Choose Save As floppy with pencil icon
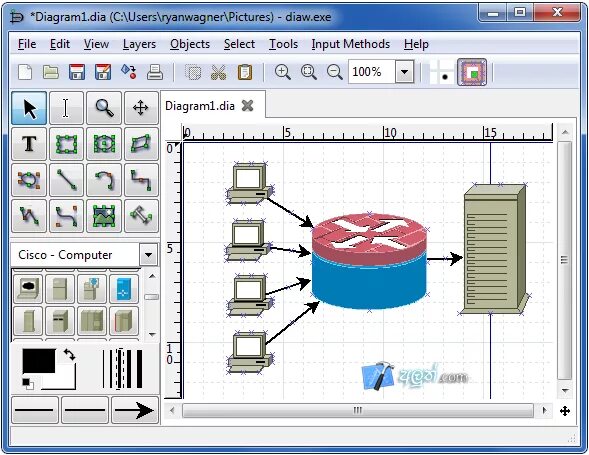This screenshot has width=589, height=455. coord(103,72)
